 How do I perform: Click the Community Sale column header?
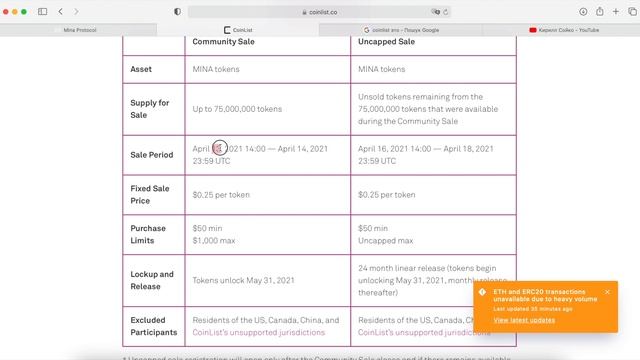[x=223, y=42]
